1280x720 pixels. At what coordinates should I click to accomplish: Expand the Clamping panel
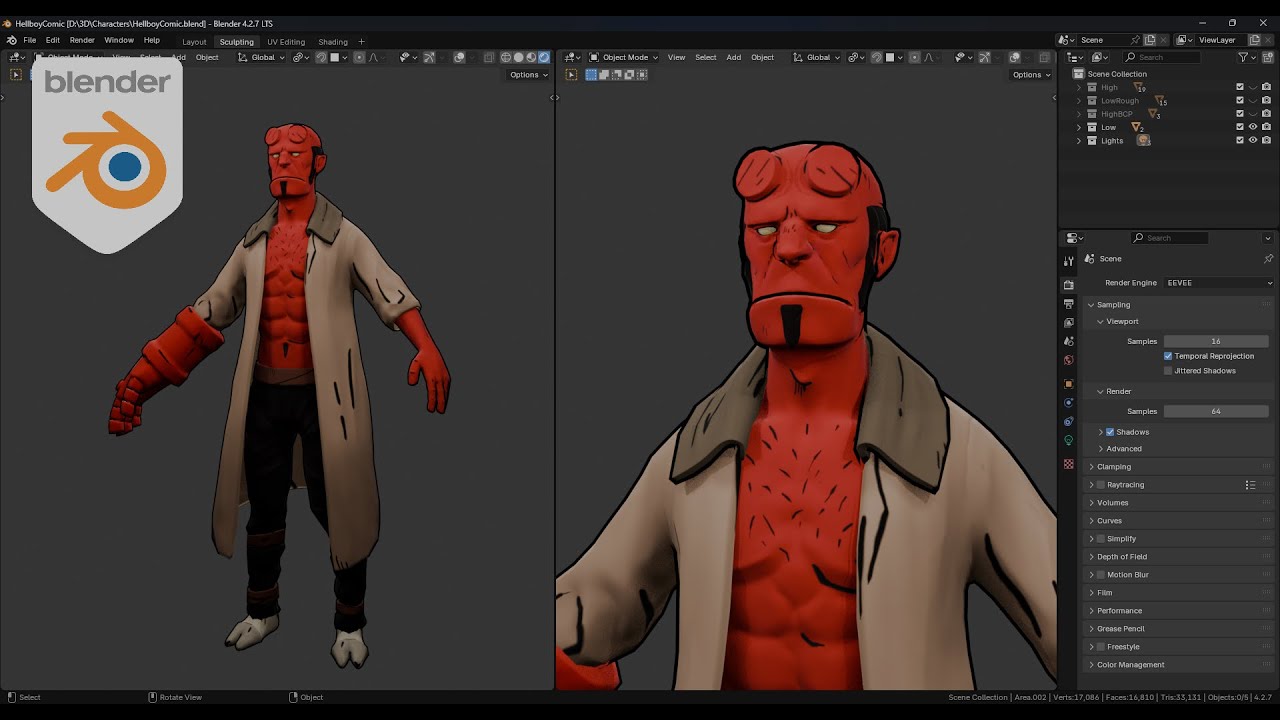point(1113,467)
